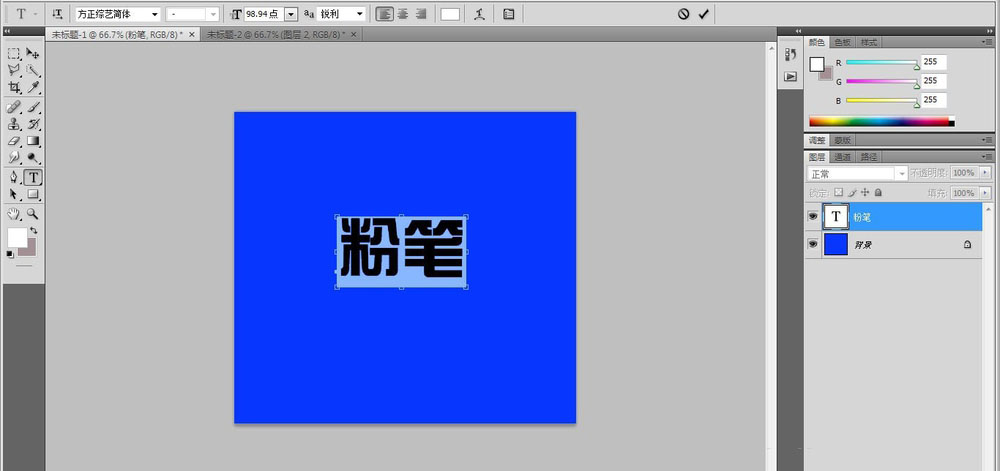1000x471 pixels.
Task: Select the Pen tool
Action: (x=13, y=177)
